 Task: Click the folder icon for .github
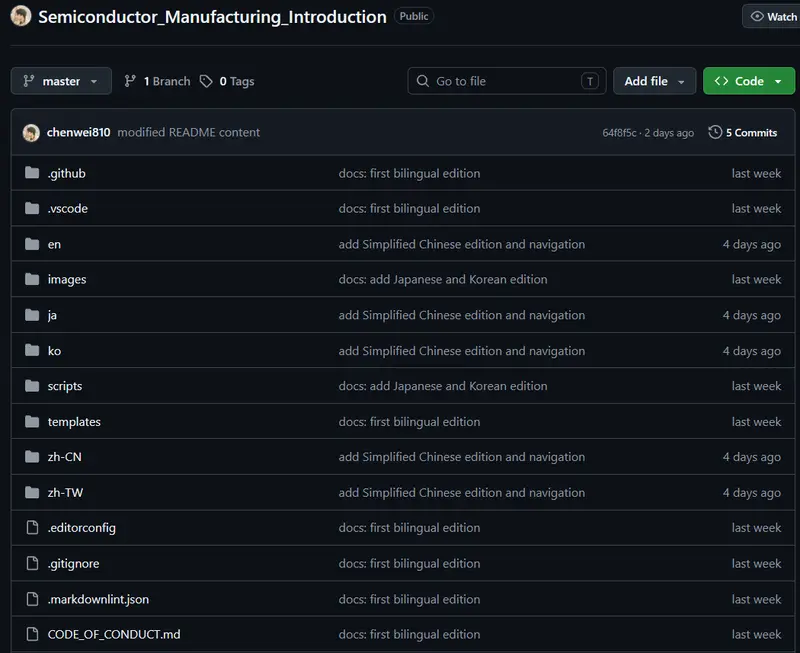[32, 173]
